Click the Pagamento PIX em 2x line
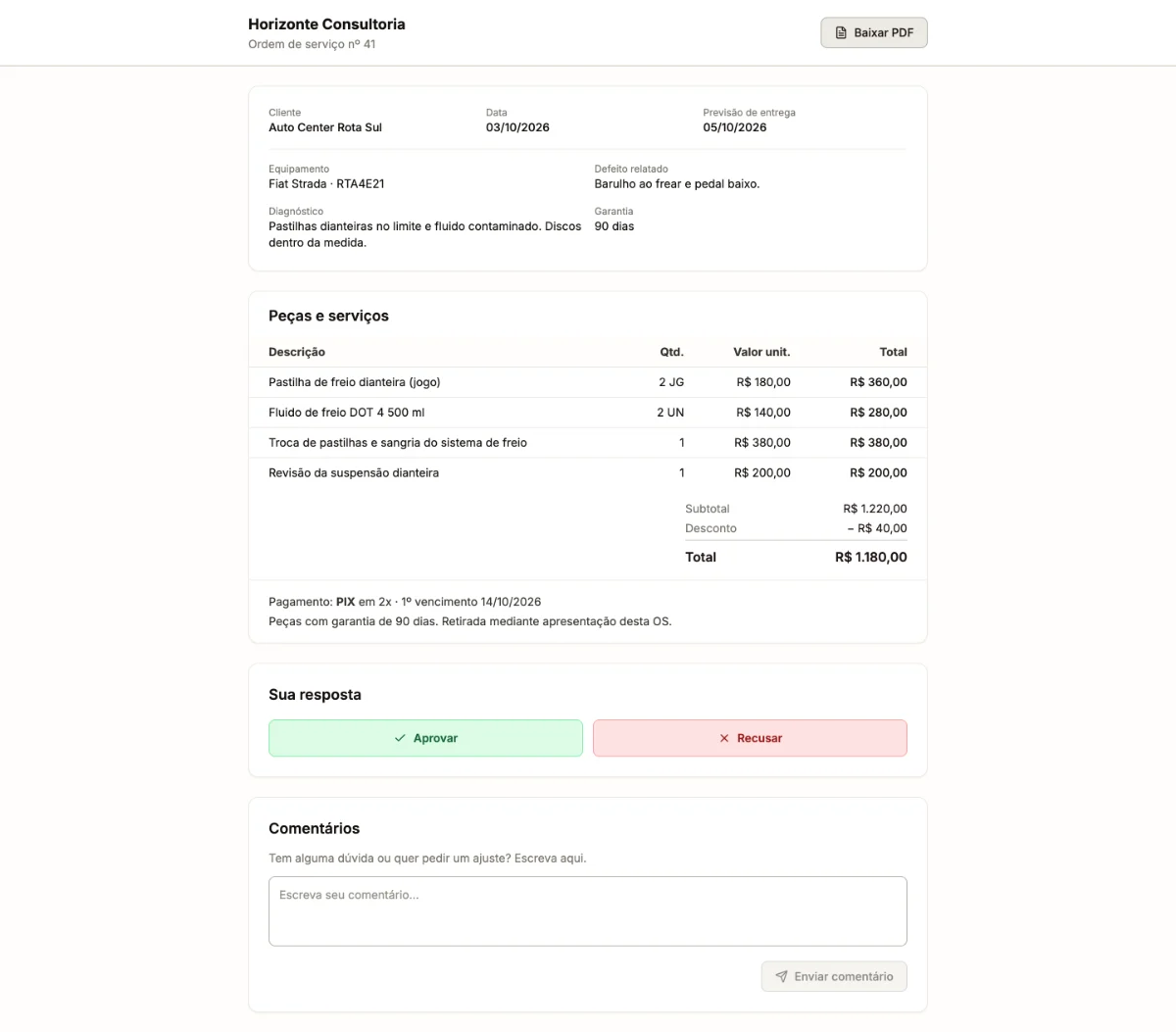Screen dimensions: 1176x1032 pos(405,602)
